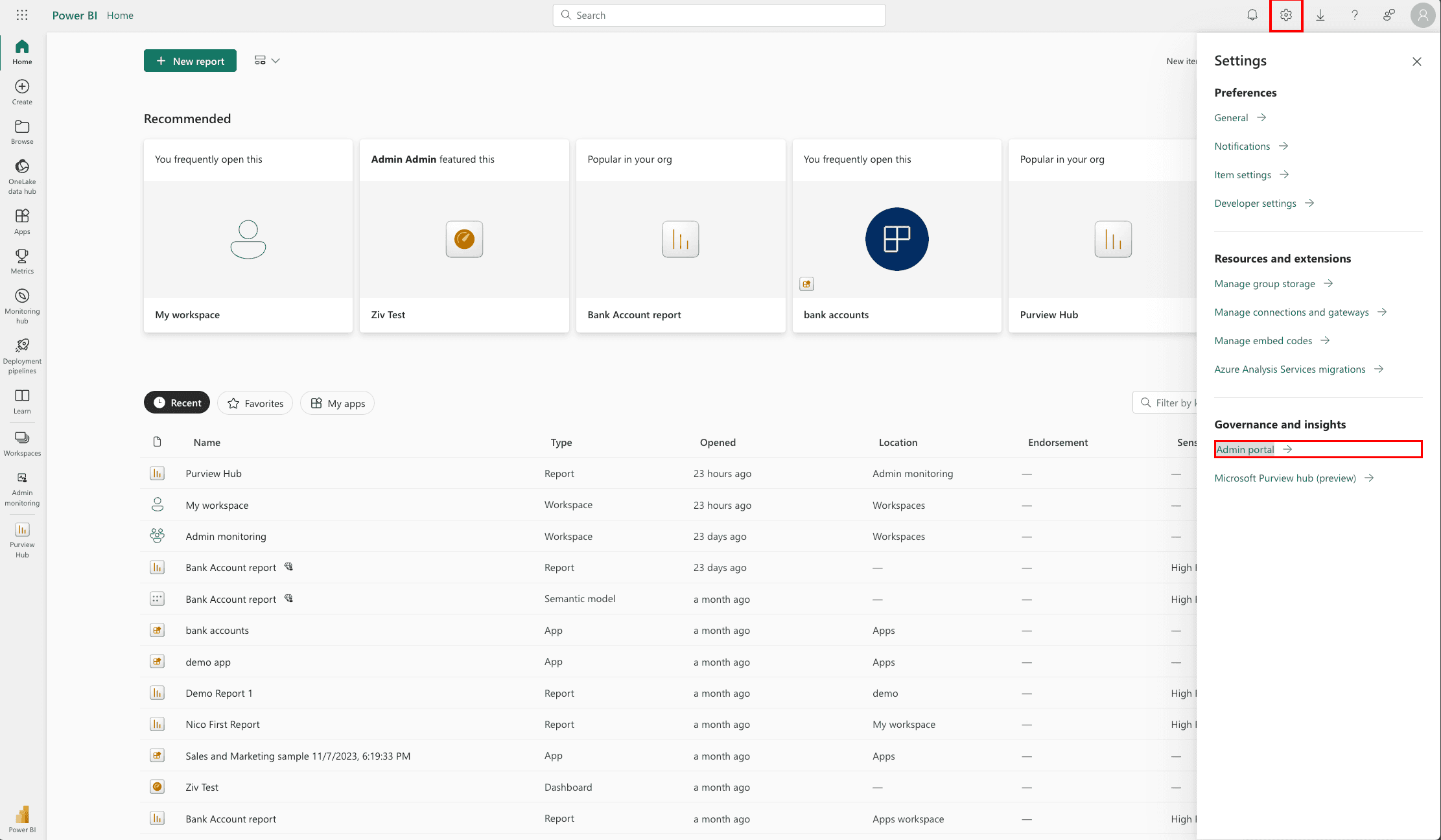This screenshot has width=1441, height=840.
Task: Open Monitoring hub in sidebar
Action: (22, 307)
